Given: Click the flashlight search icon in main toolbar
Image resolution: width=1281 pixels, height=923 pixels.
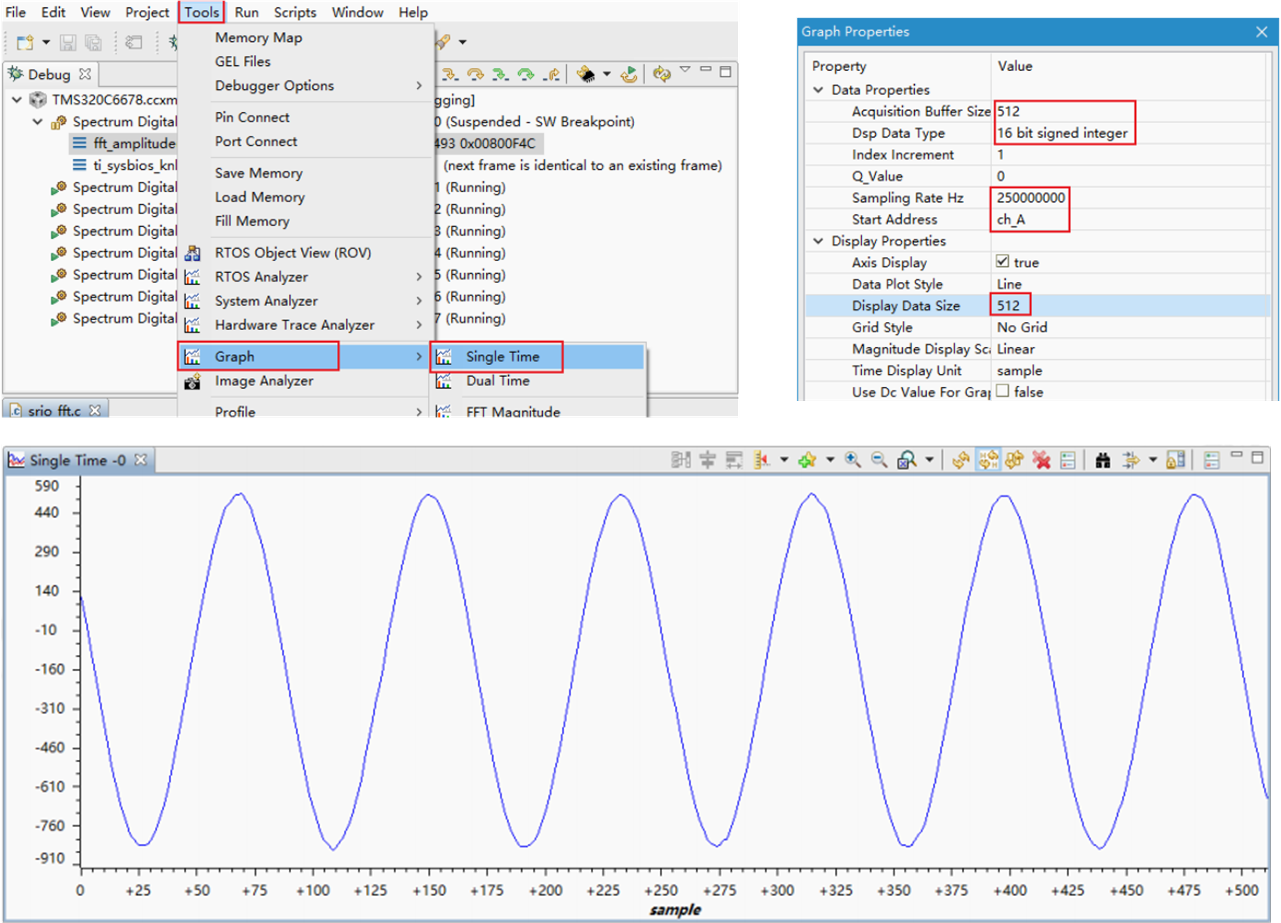Looking at the screenshot, I should [x=444, y=42].
